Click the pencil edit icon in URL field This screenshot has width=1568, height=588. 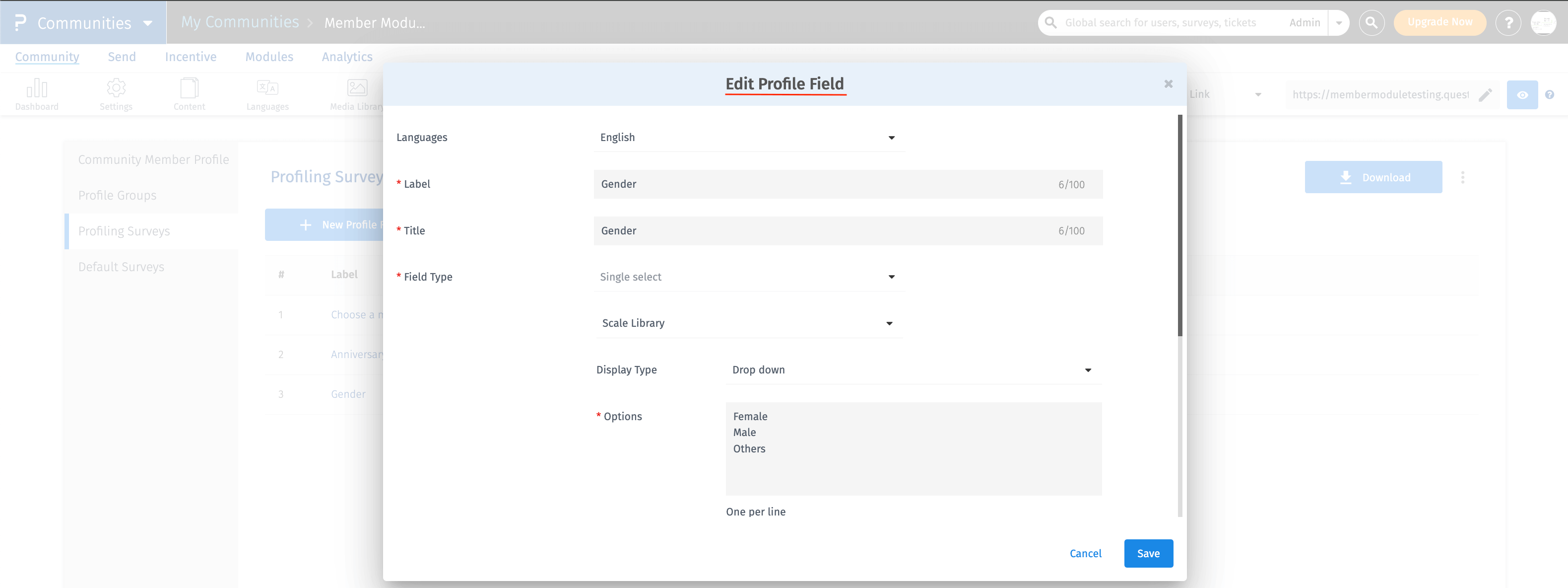pos(1486,94)
